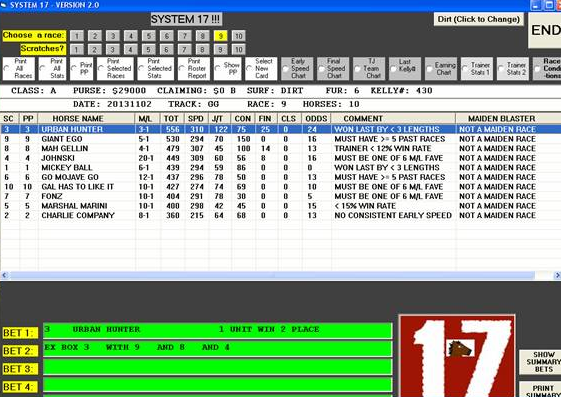
Task: Open Show Summary Bets
Action: coord(541,362)
